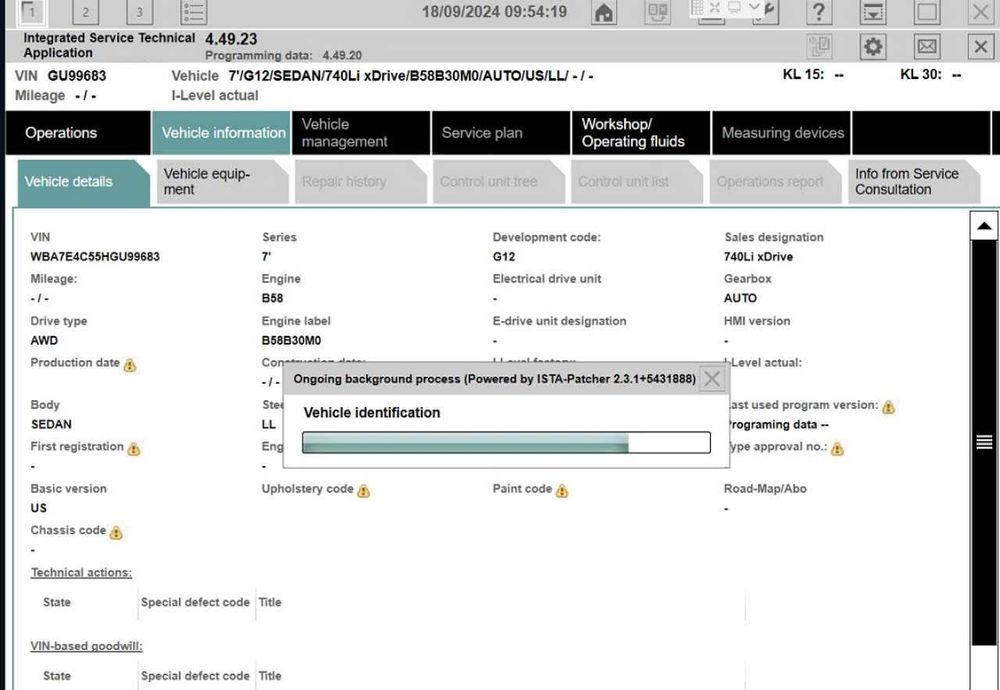The image size is (1000, 690).
Task: Click warning icon next to Production date
Action: [130, 365]
